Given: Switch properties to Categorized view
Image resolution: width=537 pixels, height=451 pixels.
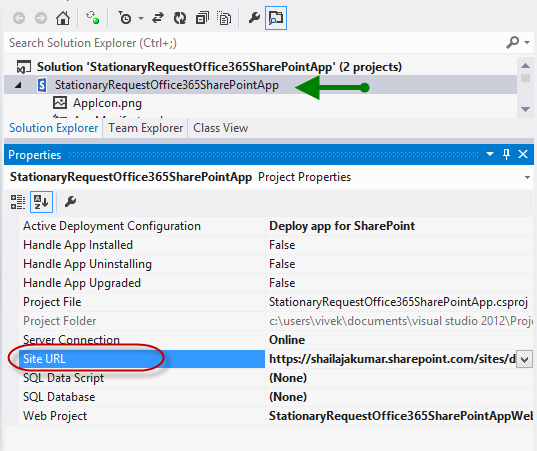Looking at the screenshot, I should 17,202.
